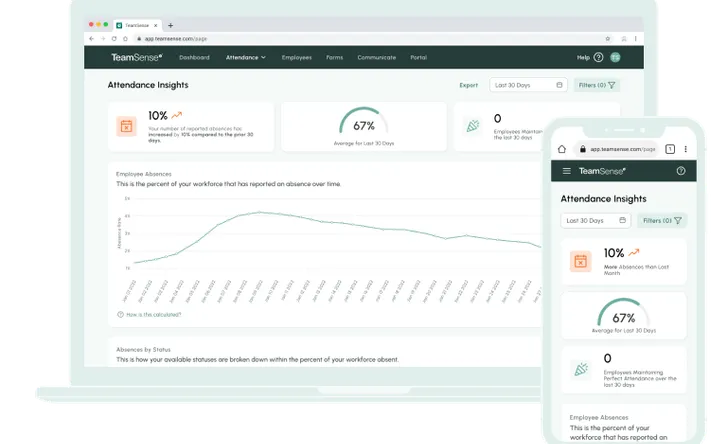
Task: Tap the mobile Filters (0) button
Action: (x=662, y=220)
